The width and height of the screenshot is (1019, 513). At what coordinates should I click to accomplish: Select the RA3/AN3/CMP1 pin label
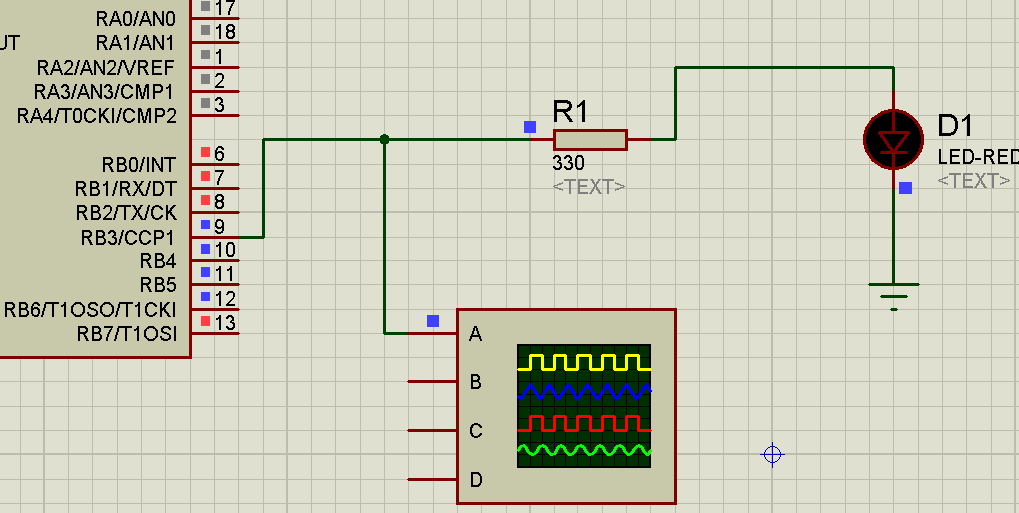(x=105, y=92)
